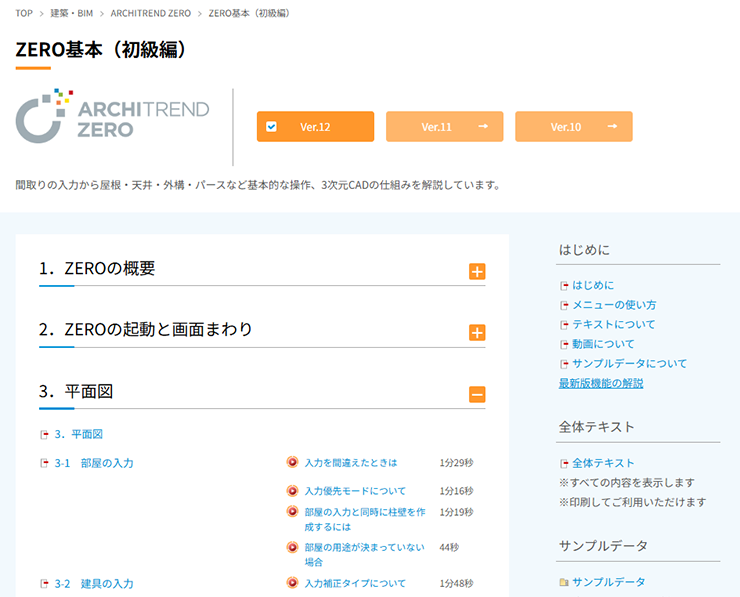Viewport: 740px width, 597px height.
Task: Click the ARCHITREND ZERO logo
Action: tap(112, 118)
